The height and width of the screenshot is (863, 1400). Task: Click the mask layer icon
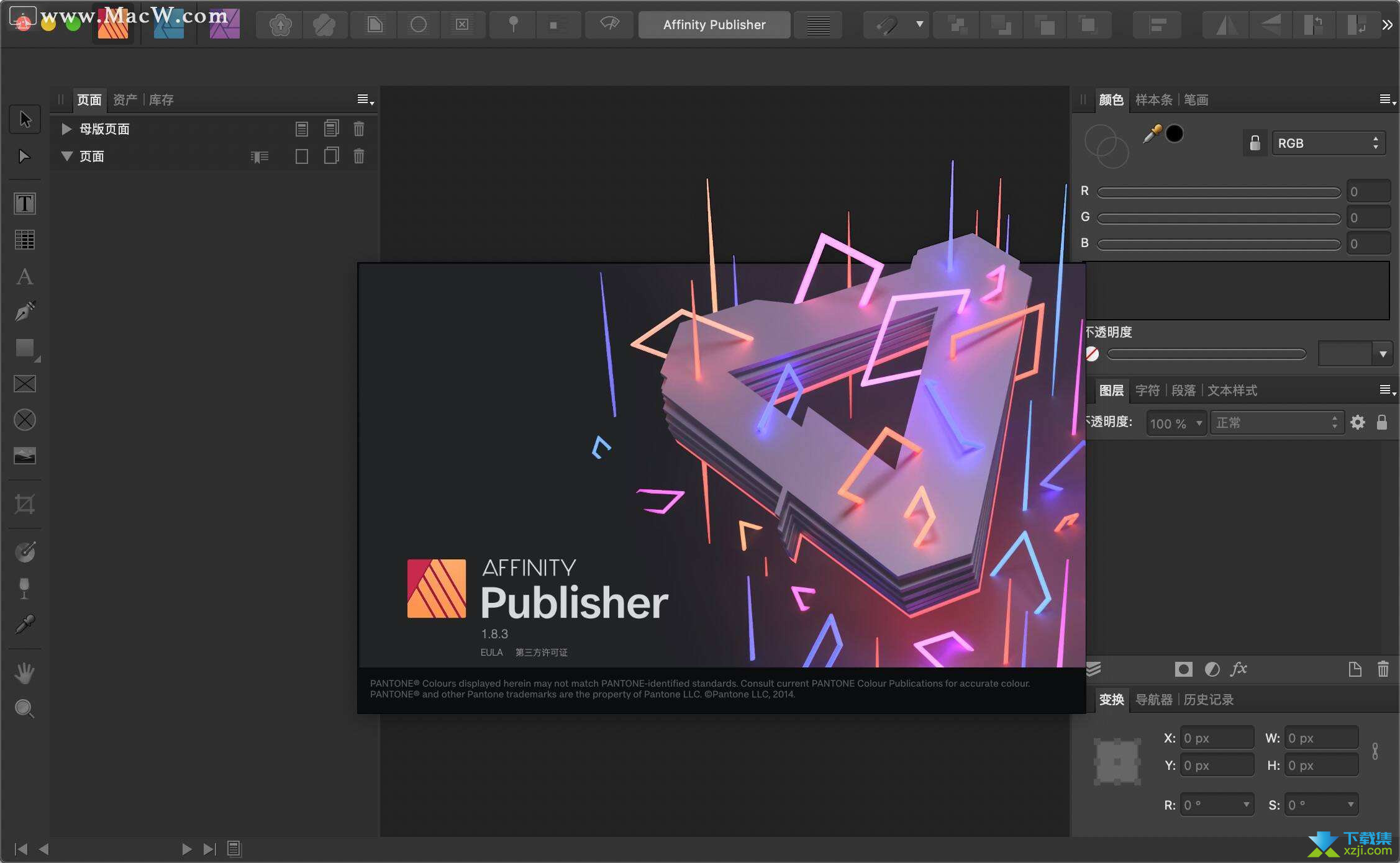pyautogui.click(x=1183, y=669)
